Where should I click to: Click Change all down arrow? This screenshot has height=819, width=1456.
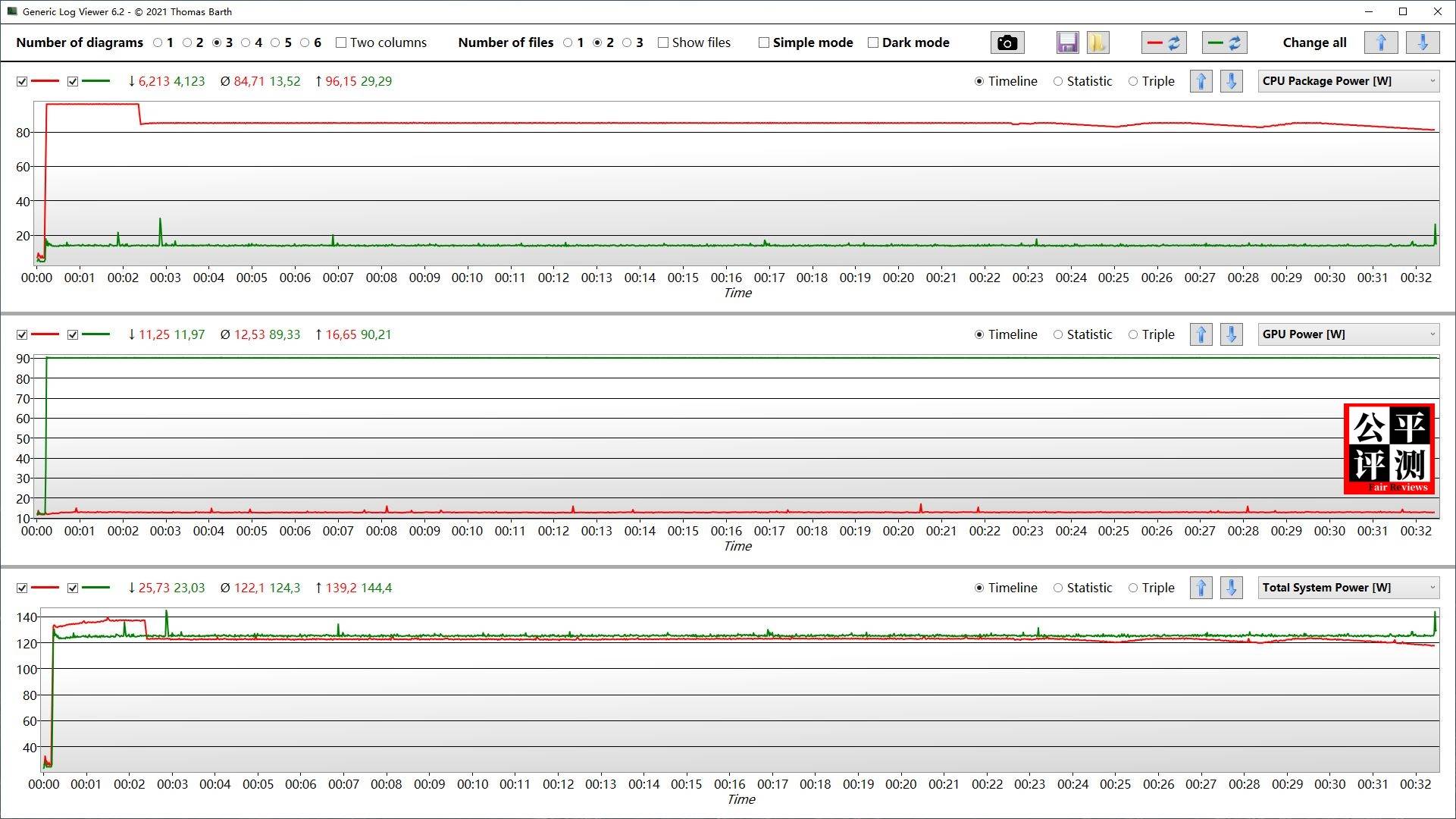[1422, 42]
